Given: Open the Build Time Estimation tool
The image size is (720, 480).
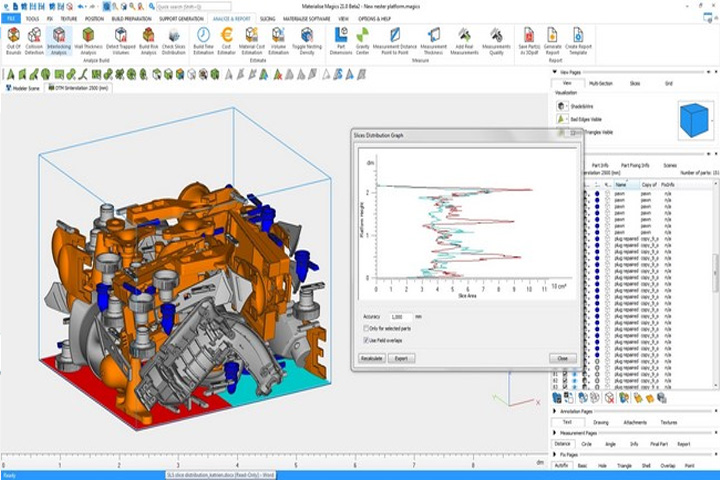Looking at the screenshot, I should tap(203, 41).
